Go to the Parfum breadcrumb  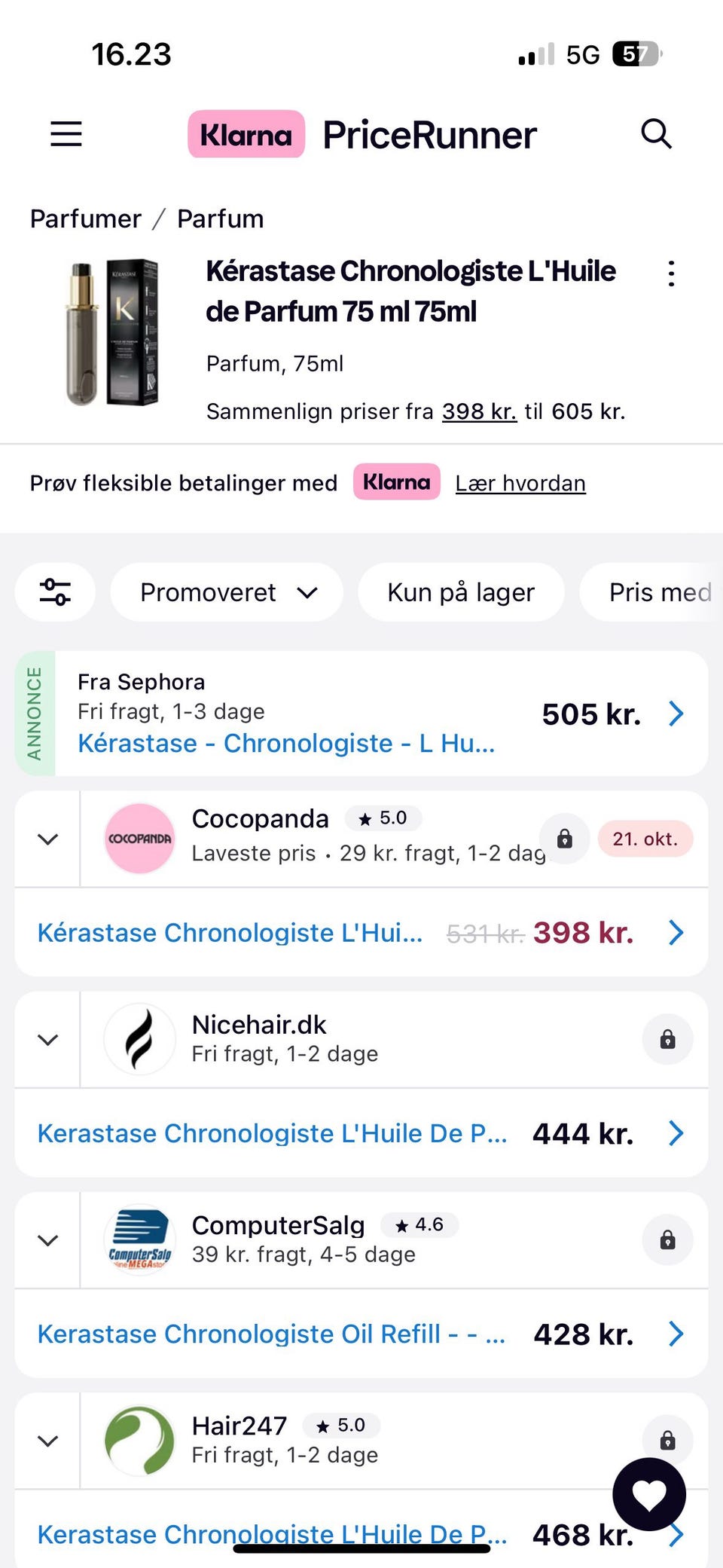tap(220, 219)
